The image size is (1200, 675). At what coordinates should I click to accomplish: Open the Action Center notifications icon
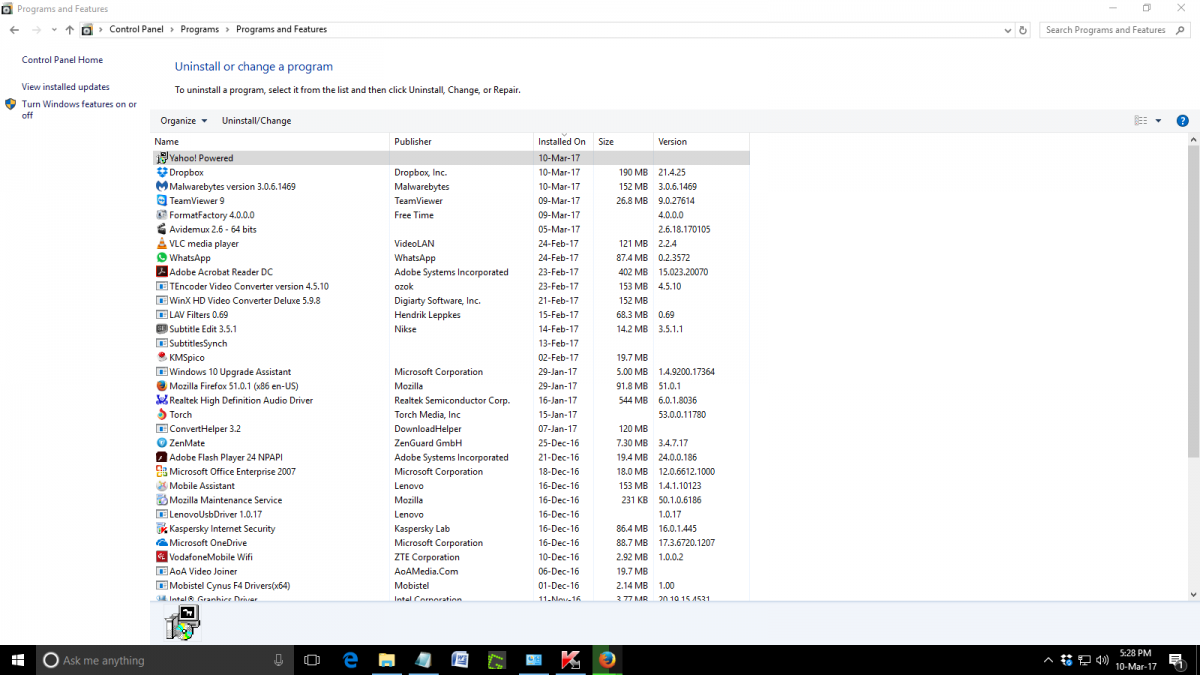(x=1176, y=660)
